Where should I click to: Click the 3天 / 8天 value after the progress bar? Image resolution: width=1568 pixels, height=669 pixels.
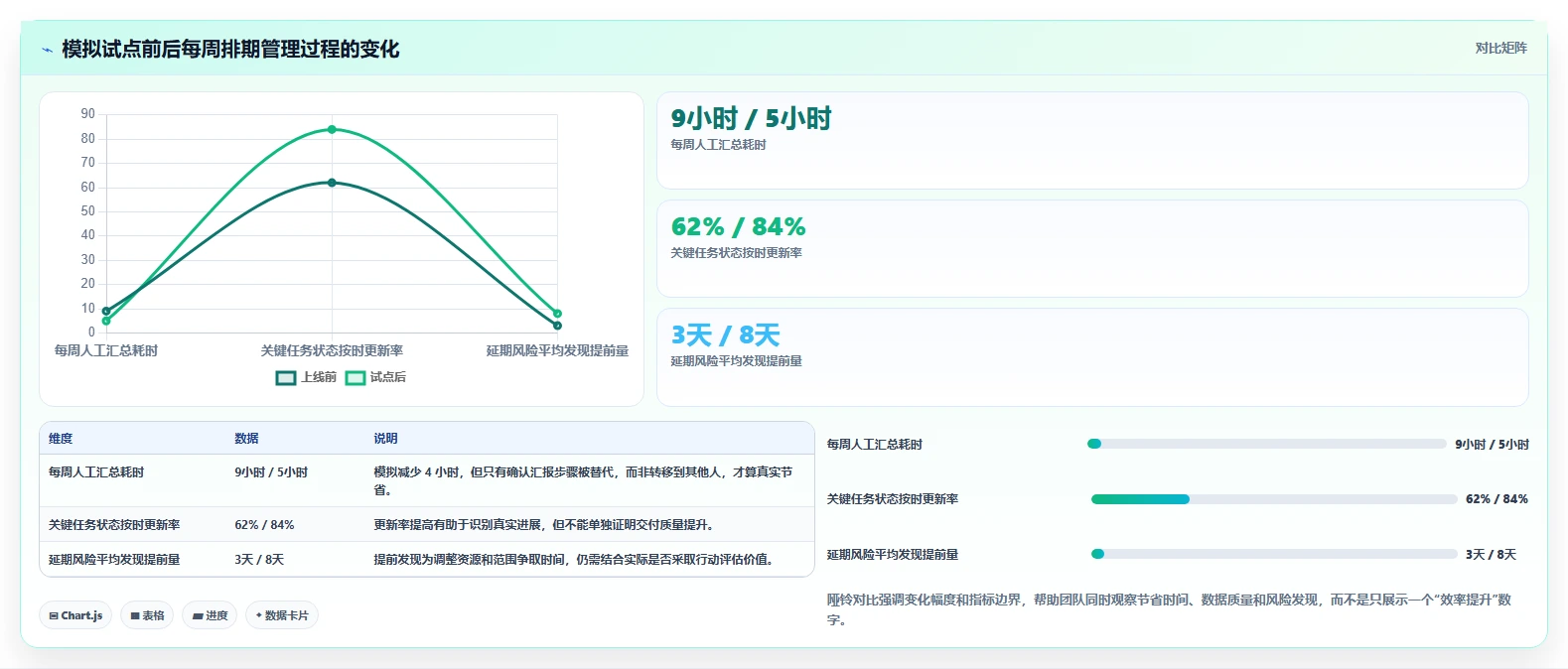(1491, 555)
